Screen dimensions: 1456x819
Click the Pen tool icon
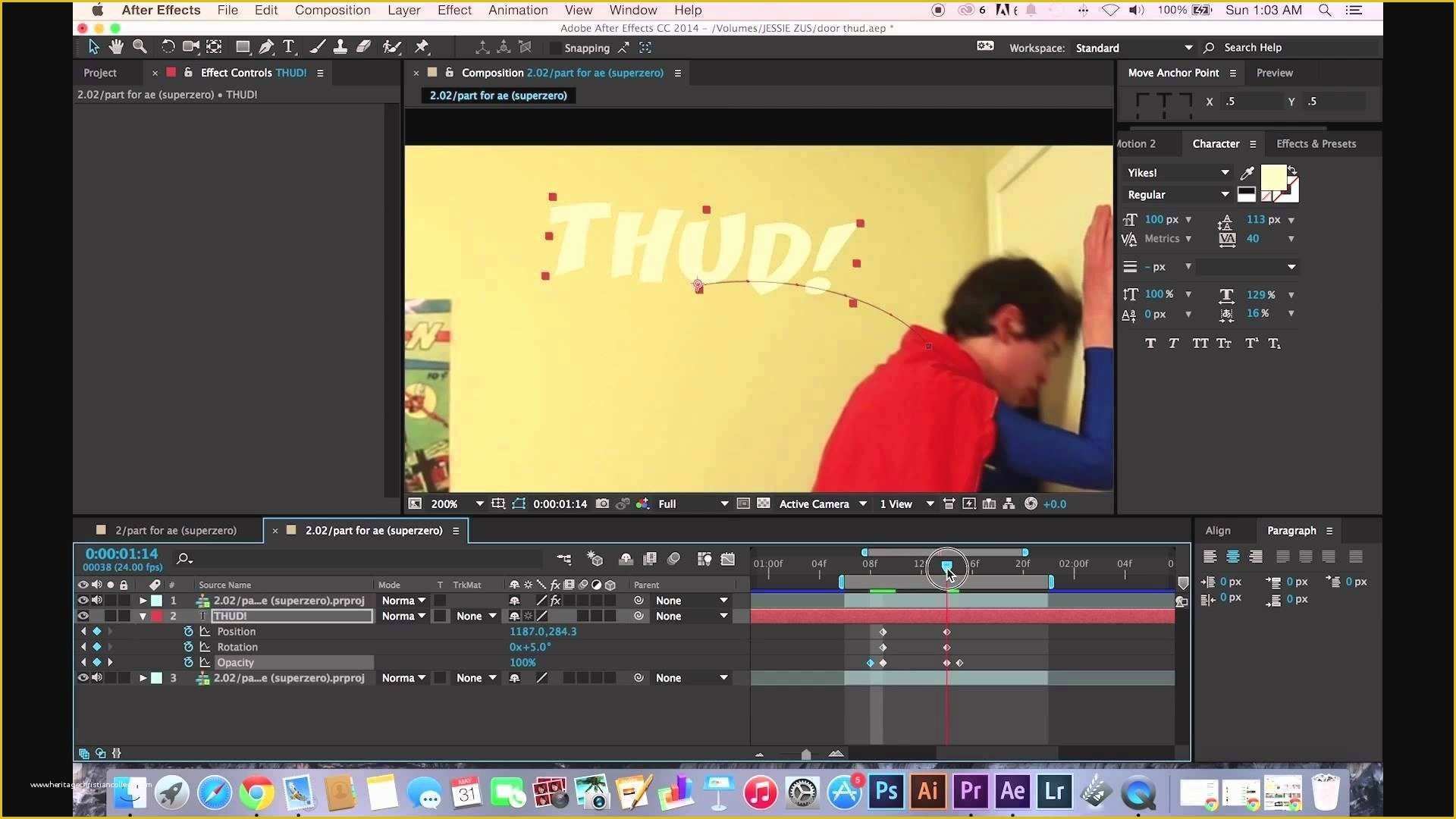pyautogui.click(x=266, y=46)
